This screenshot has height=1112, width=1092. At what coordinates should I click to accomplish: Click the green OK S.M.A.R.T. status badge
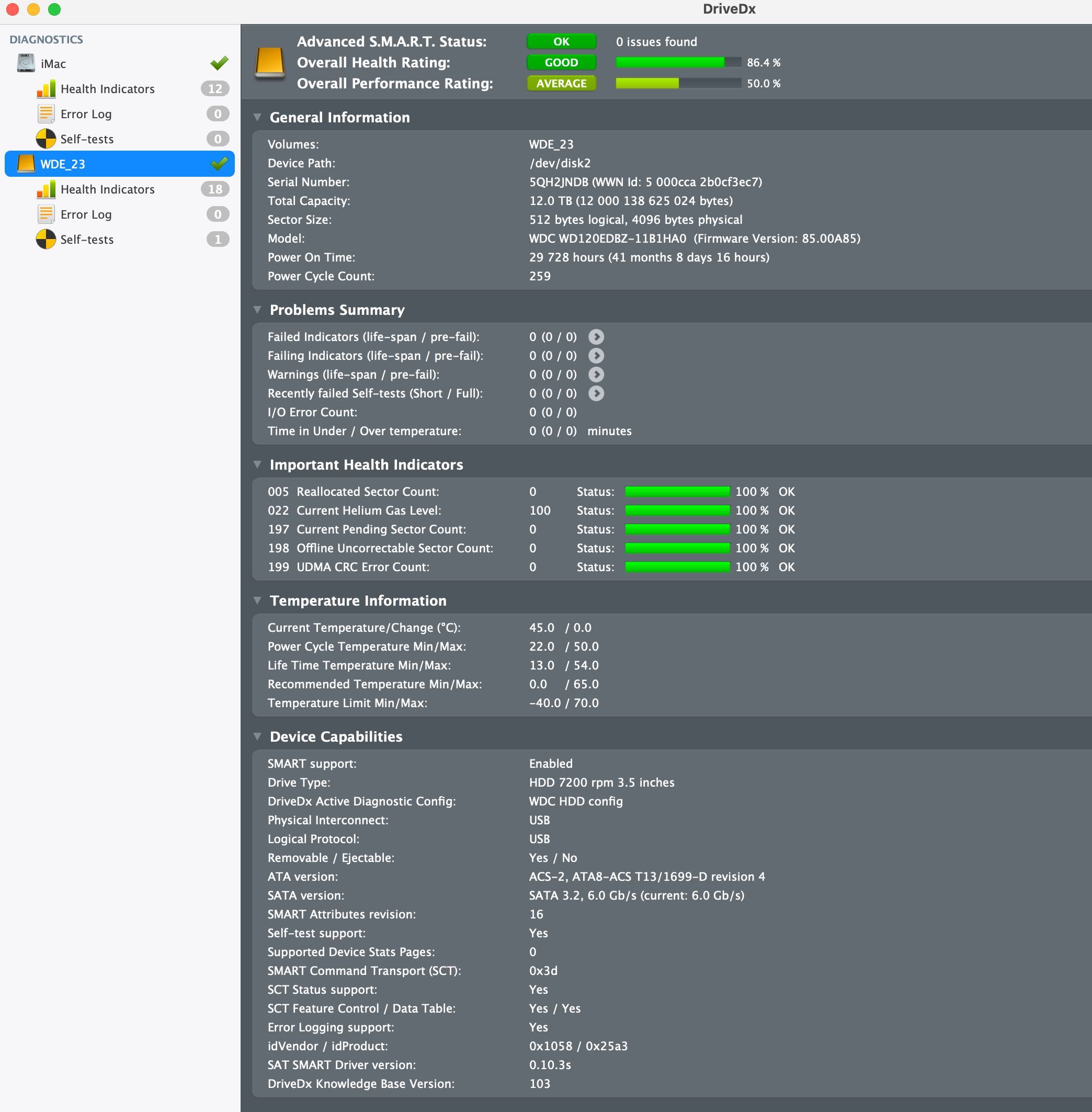tap(562, 41)
